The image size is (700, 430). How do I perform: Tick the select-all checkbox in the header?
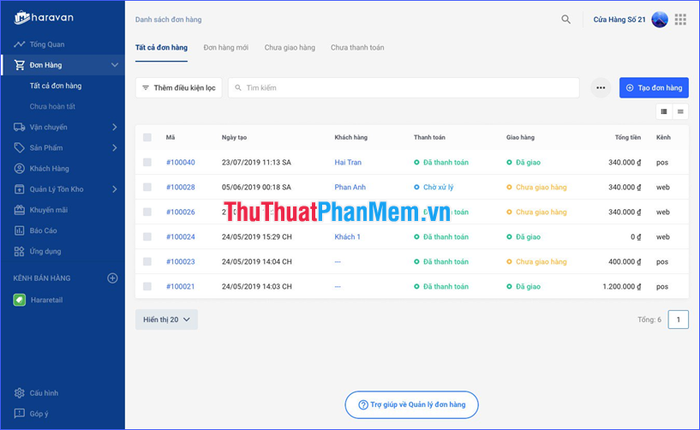click(147, 137)
